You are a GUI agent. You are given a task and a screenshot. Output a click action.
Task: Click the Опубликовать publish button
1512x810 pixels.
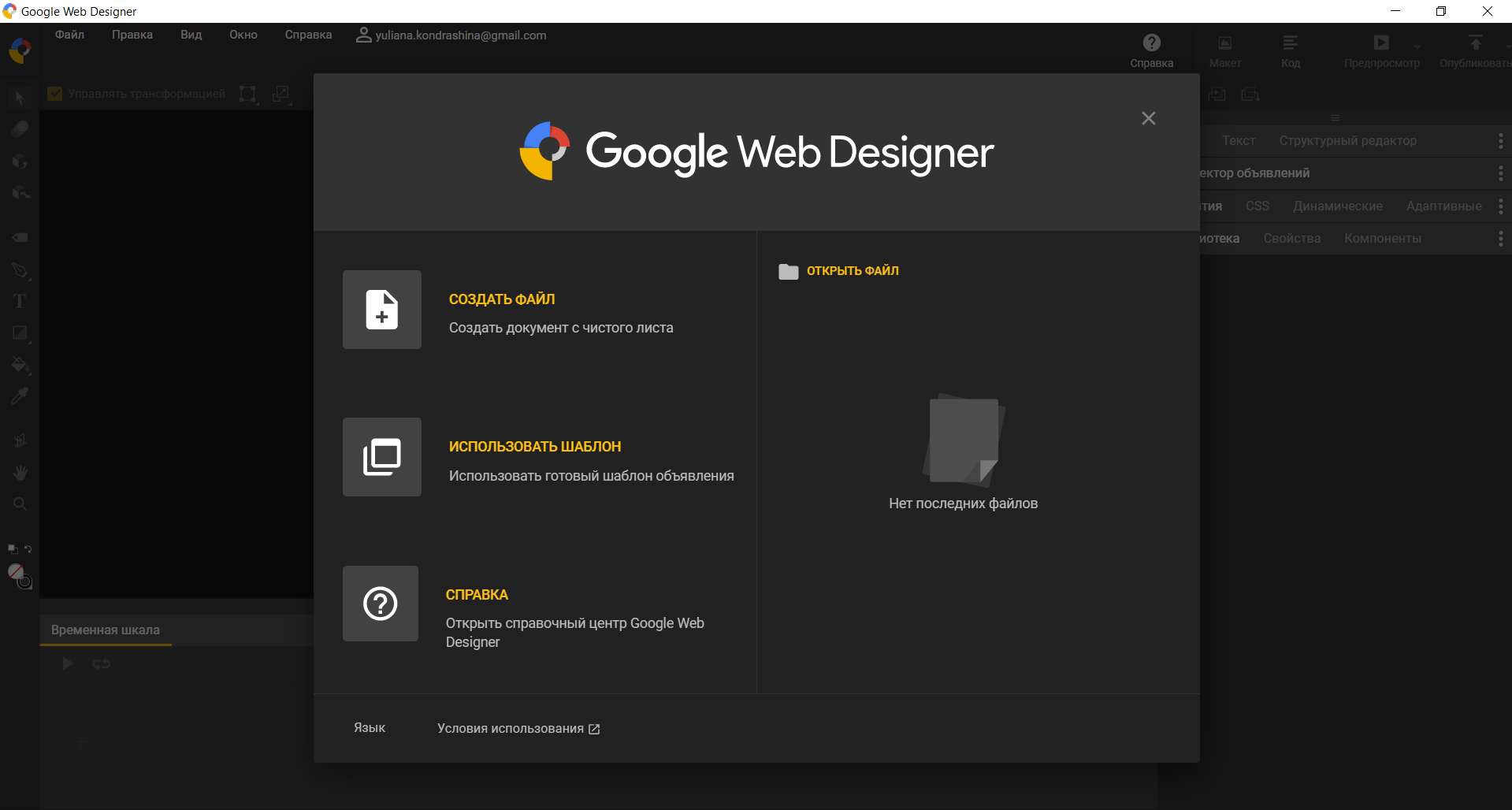[x=1475, y=51]
